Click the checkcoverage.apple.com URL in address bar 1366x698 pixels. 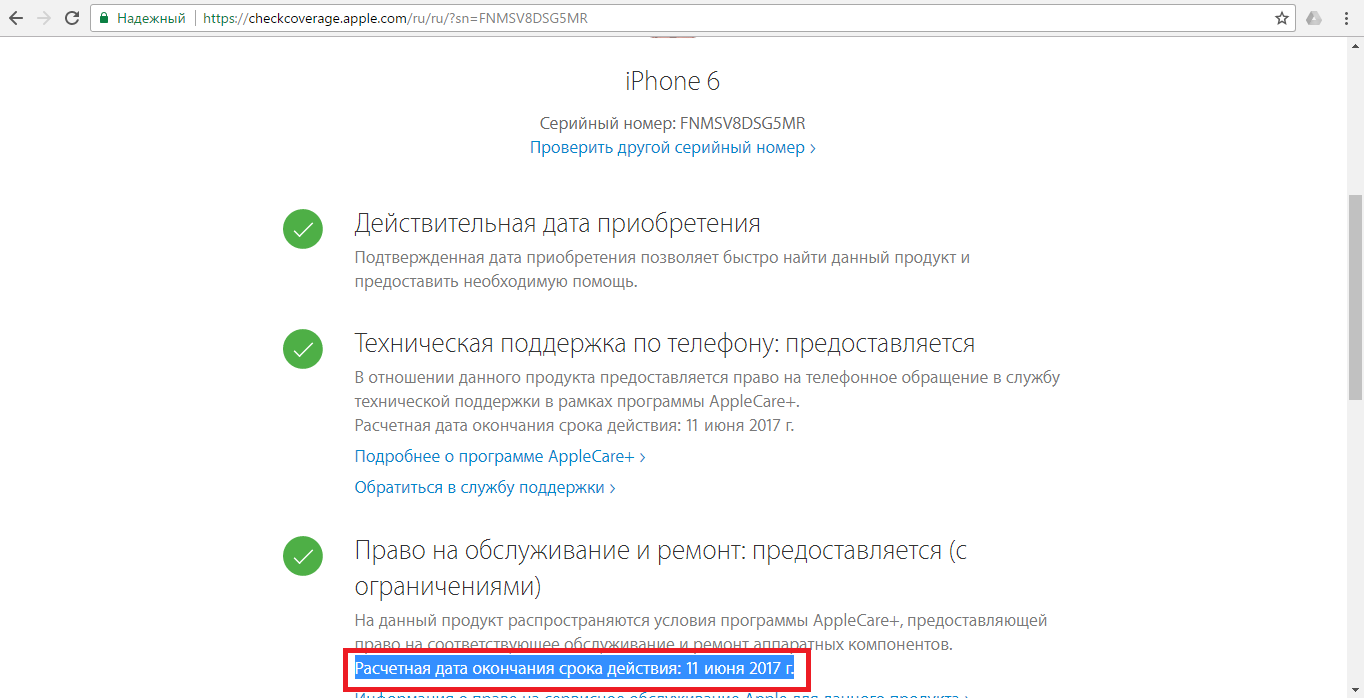coord(395,18)
